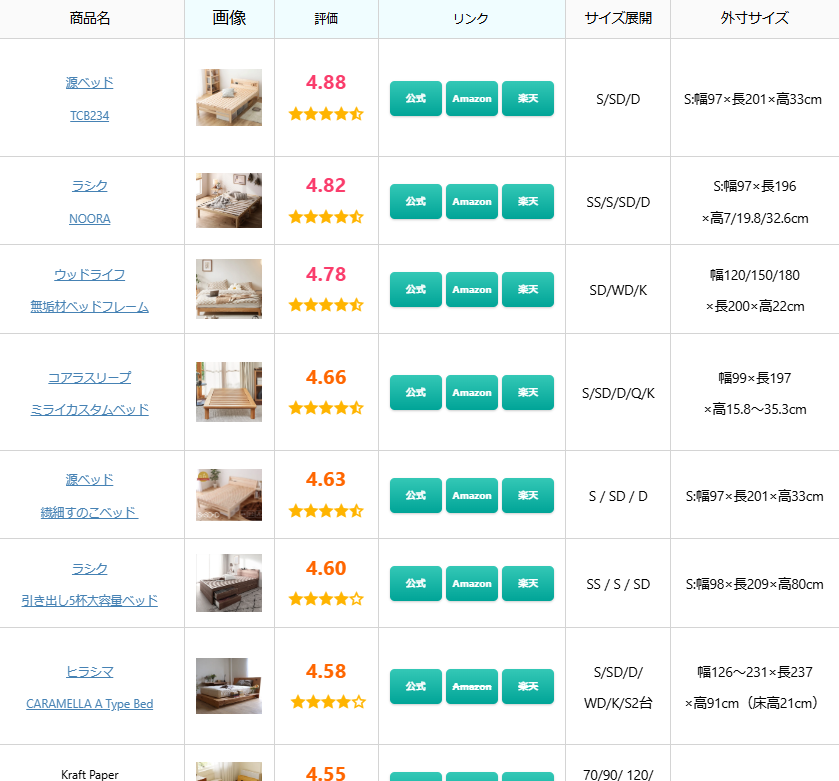Click Amazon button in the 無垢材ベッドフレーム row
The width and height of the screenshot is (839, 781).
[x=471, y=289]
